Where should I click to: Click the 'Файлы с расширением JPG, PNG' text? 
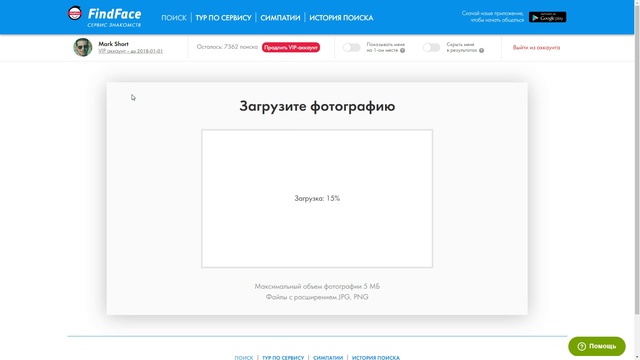point(317,297)
